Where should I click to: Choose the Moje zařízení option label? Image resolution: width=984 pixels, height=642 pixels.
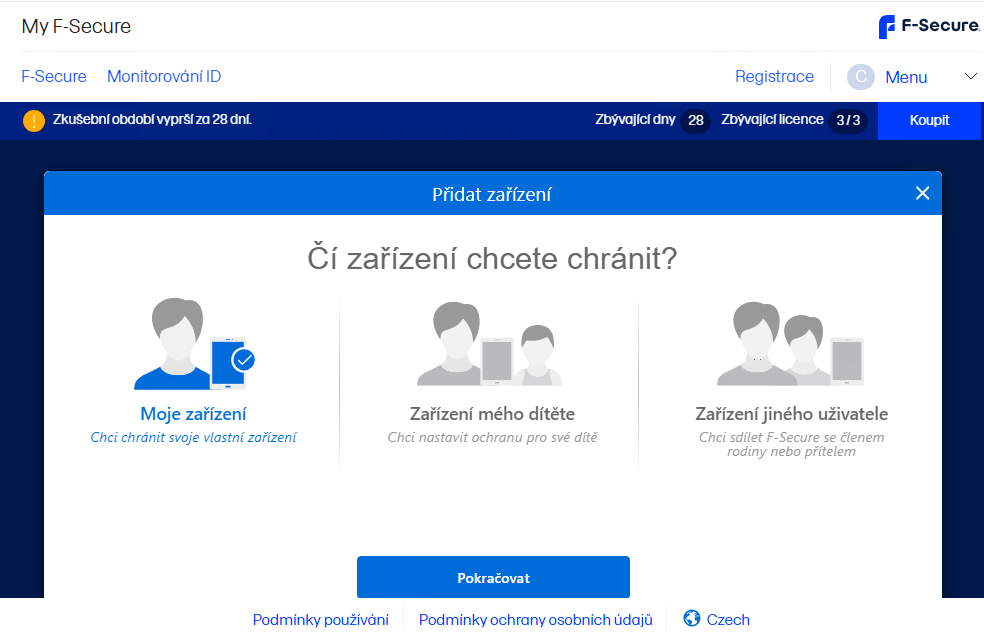coord(193,414)
